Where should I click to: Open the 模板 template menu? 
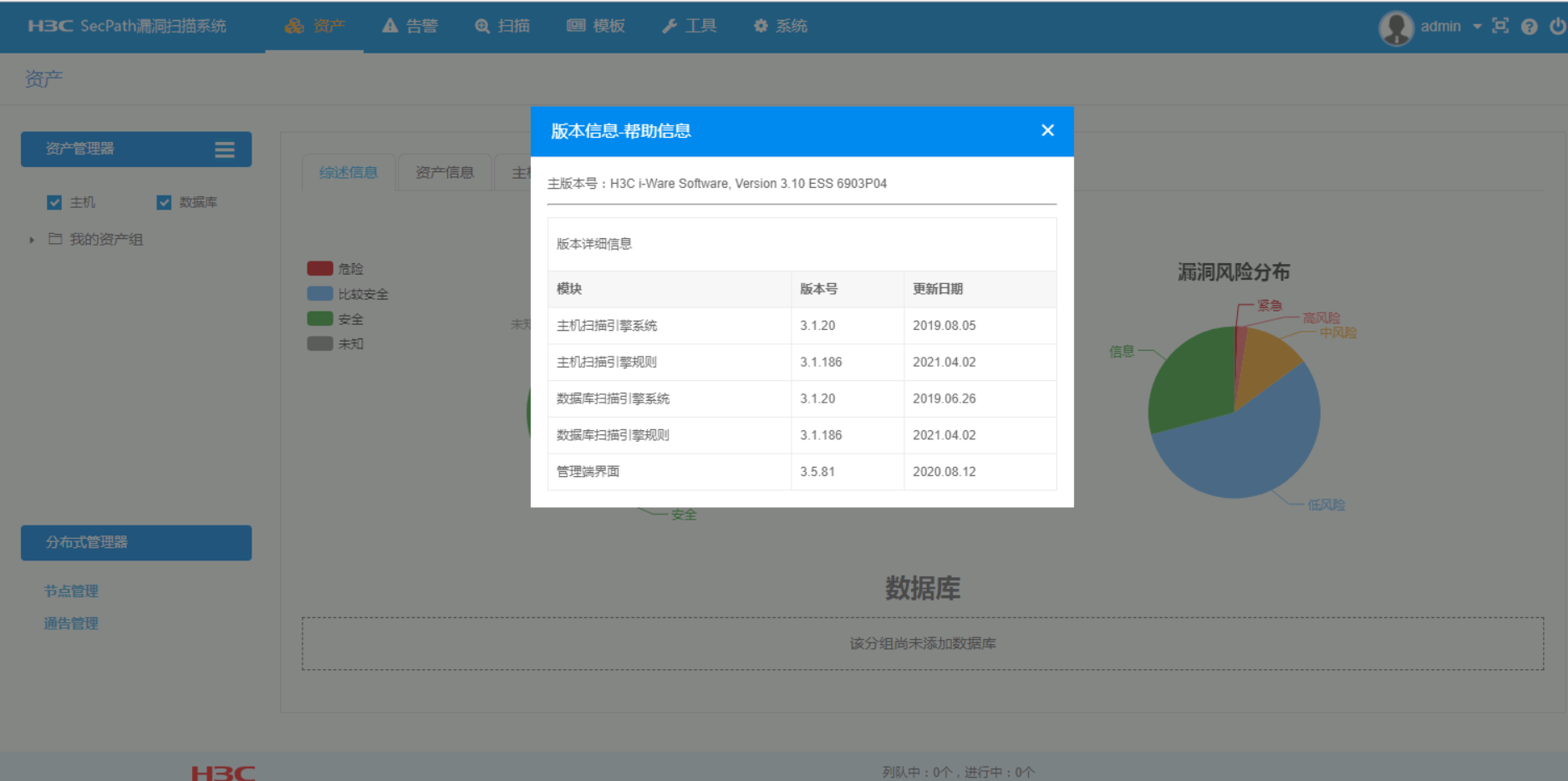point(596,26)
